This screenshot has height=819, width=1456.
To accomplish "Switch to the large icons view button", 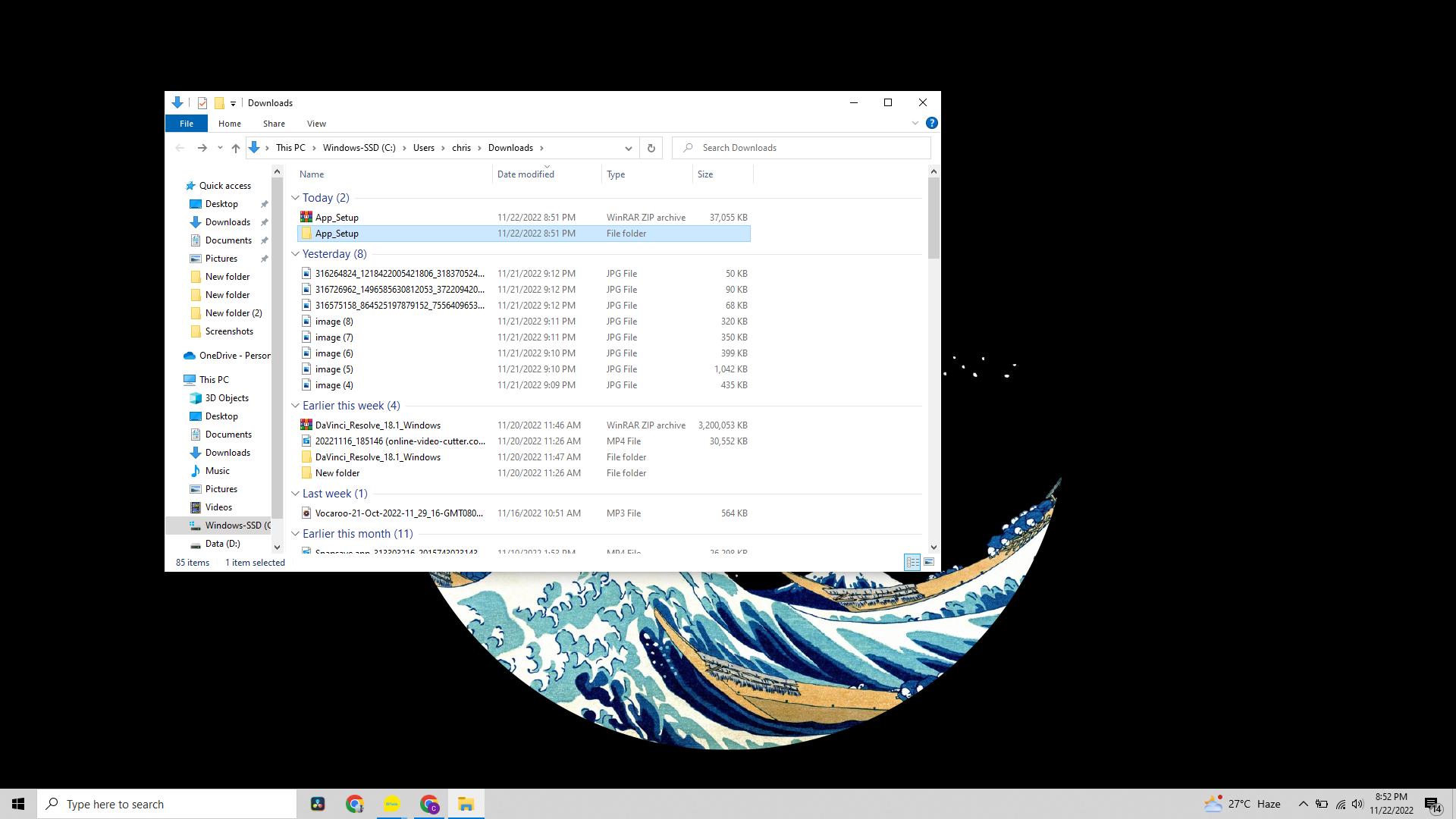I will (929, 563).
